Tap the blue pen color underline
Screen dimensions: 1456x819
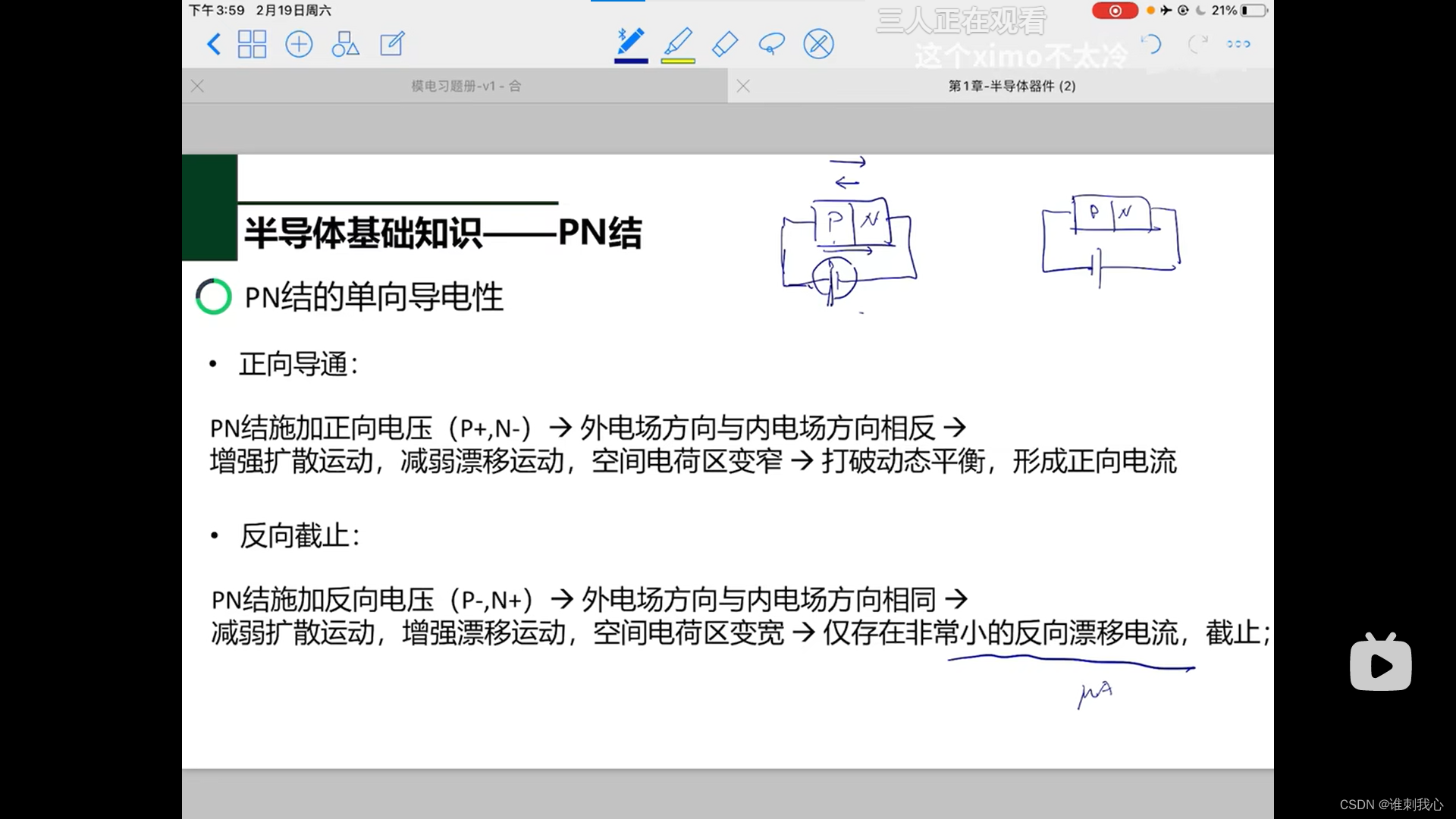630,61
